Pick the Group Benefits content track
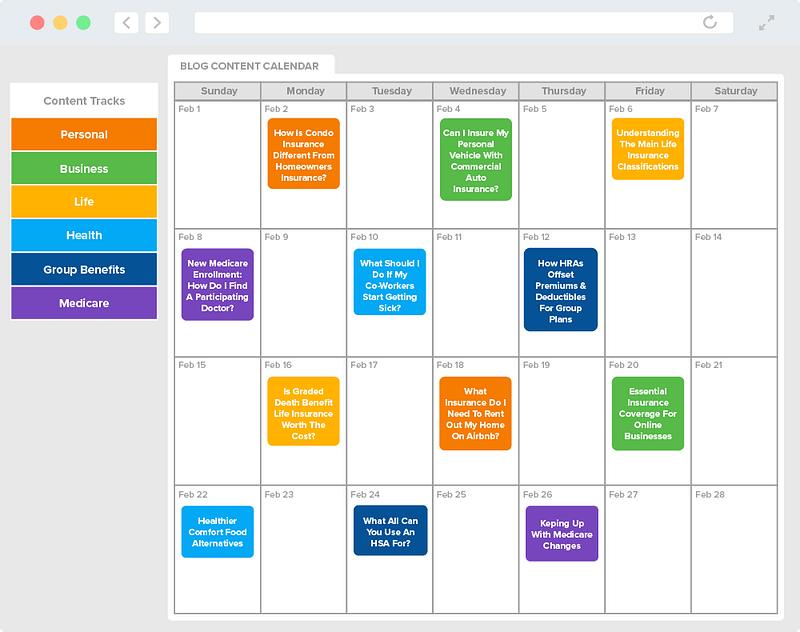Viewport: 800px width, 632px height. (84, 269)
